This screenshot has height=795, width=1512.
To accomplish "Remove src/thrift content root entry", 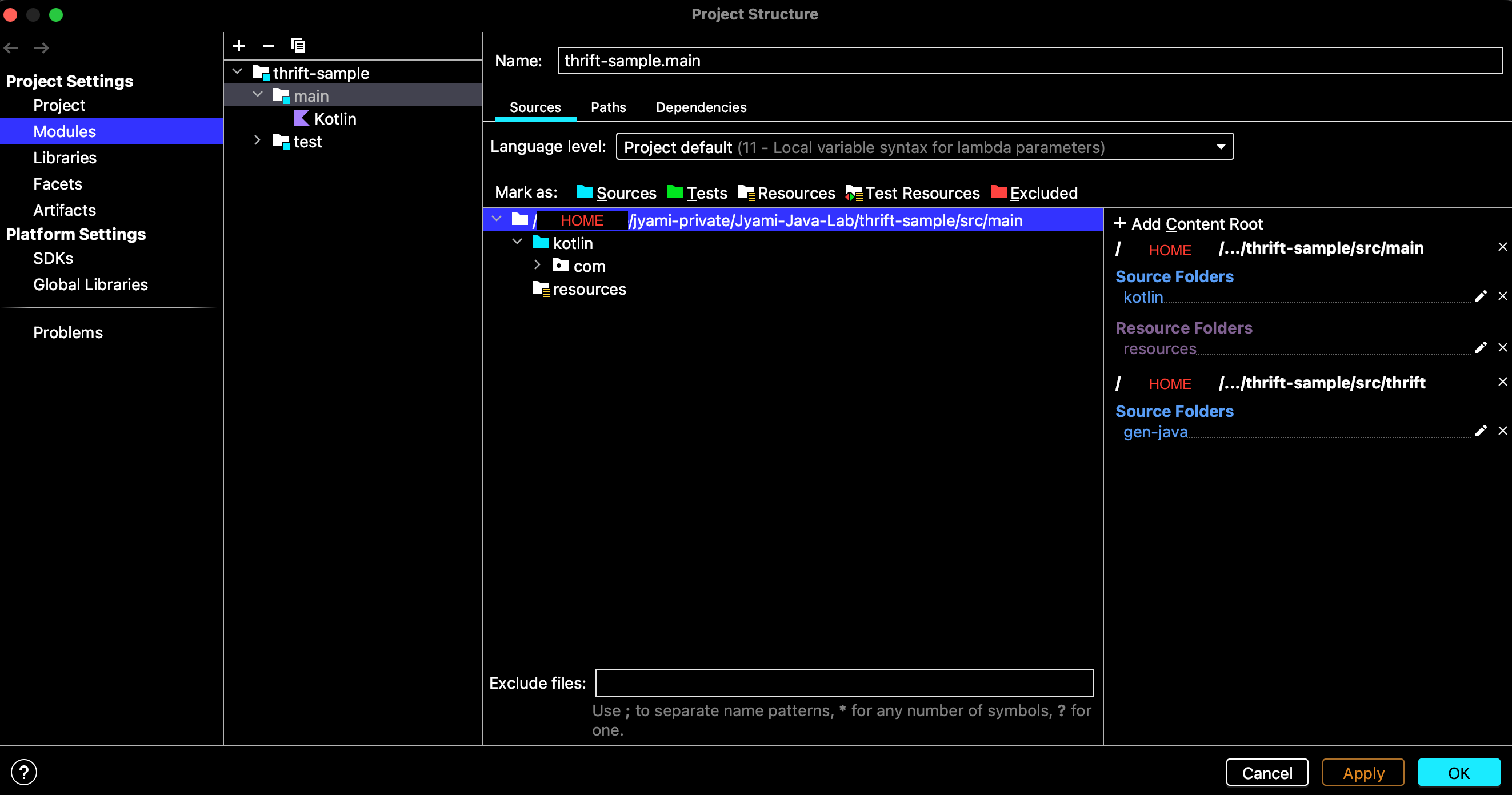I will tap(1502, 382).
